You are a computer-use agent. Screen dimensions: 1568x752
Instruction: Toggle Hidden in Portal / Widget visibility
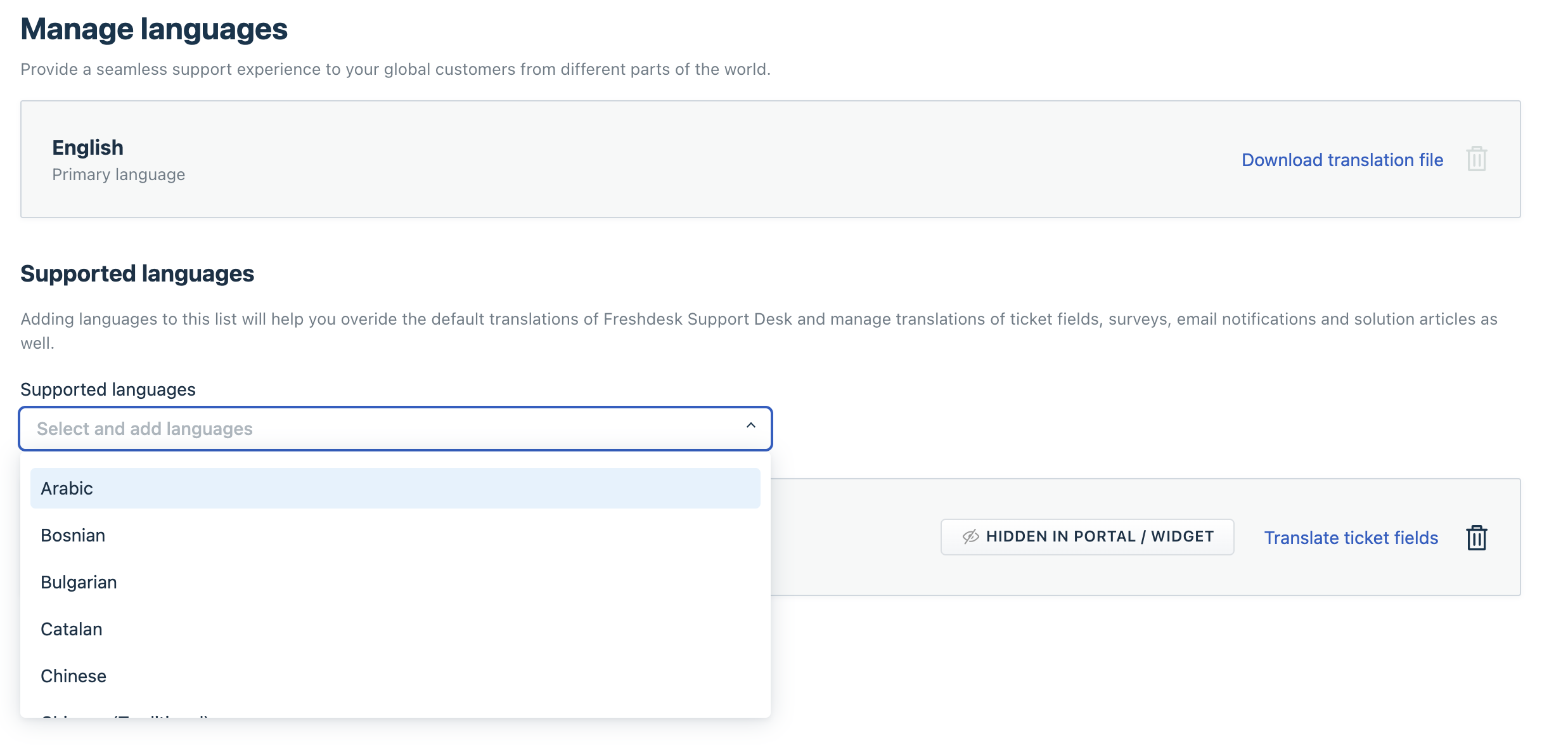tap(1086, 537)
